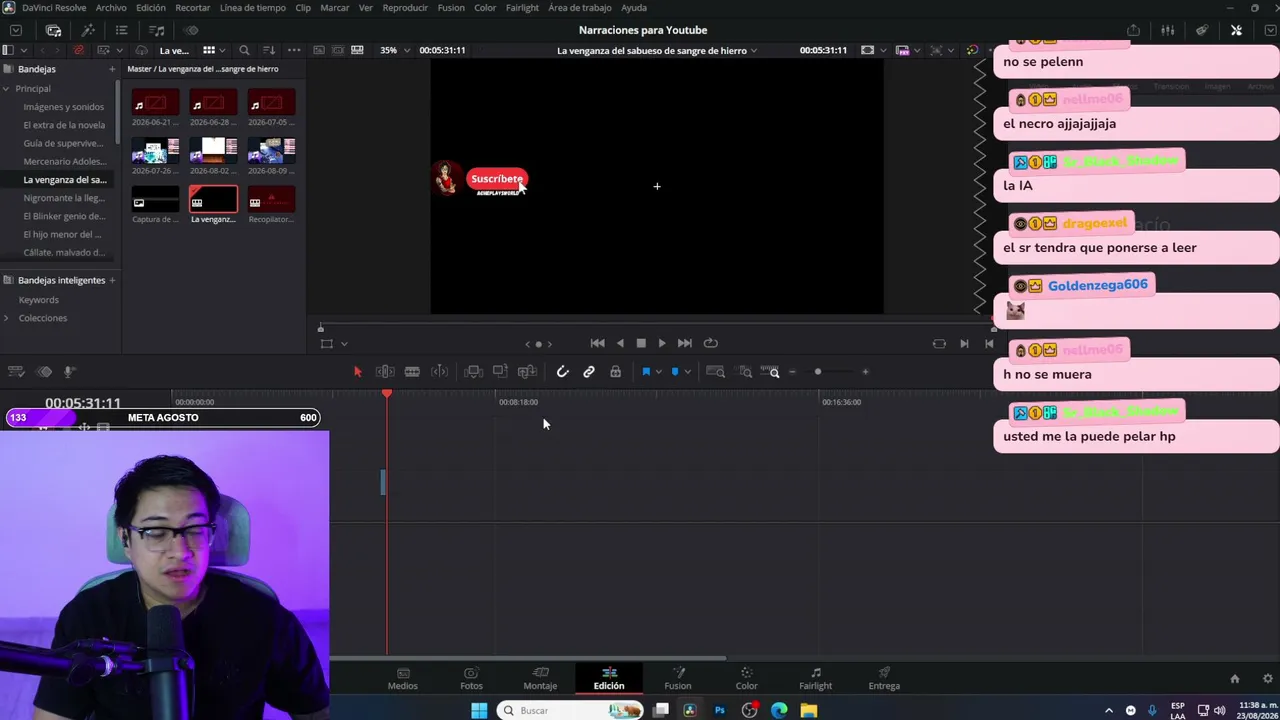Click the timeline zoom slider handle
Viewport: 1280px width, 720px height.
tap(818, 372)
